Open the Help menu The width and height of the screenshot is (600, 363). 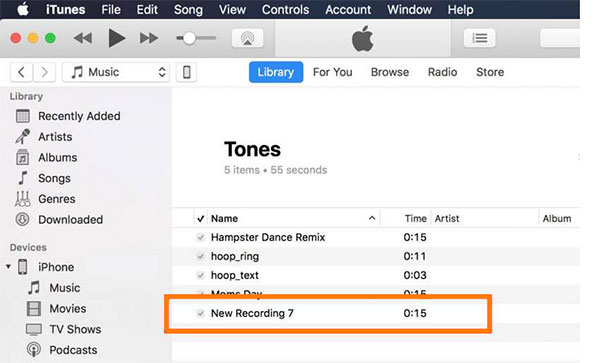(x=460, y=10)
